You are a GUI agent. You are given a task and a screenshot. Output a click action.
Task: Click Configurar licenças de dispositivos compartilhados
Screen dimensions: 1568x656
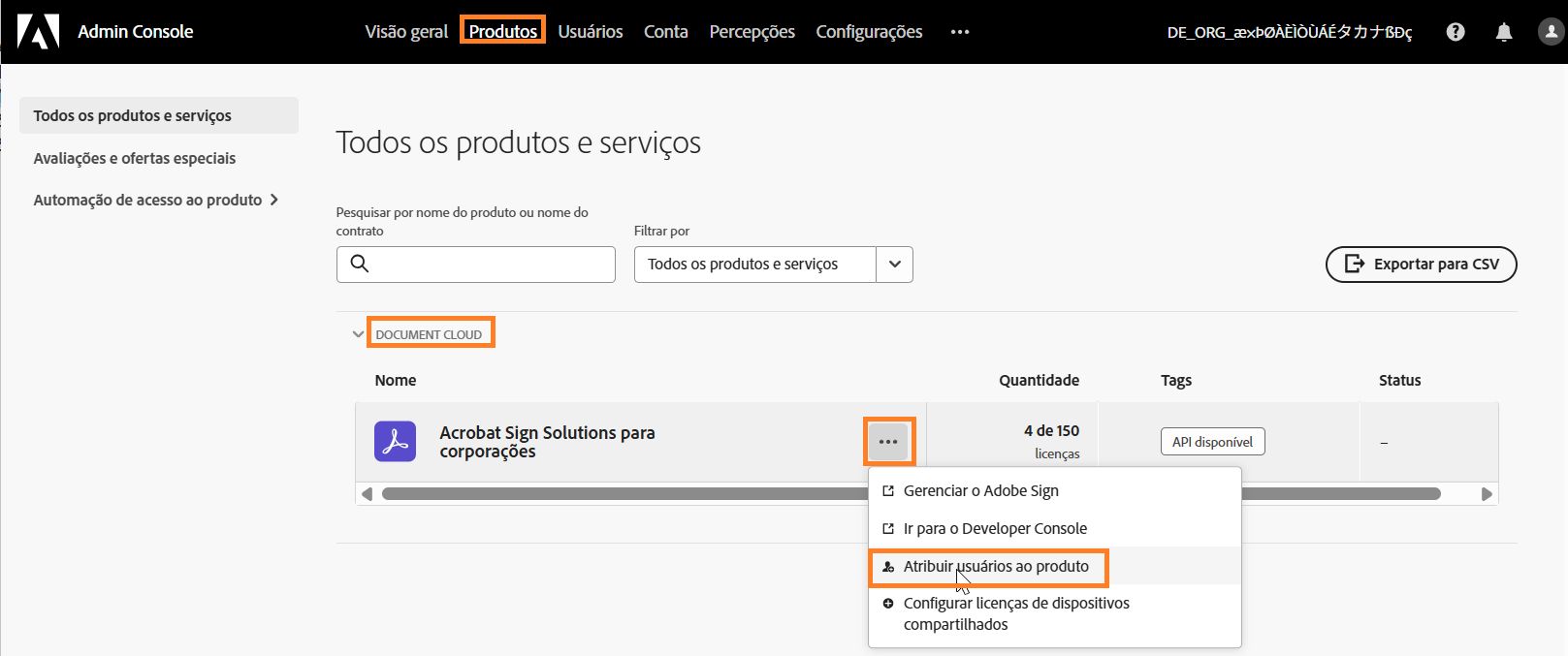coord(1016,613)
